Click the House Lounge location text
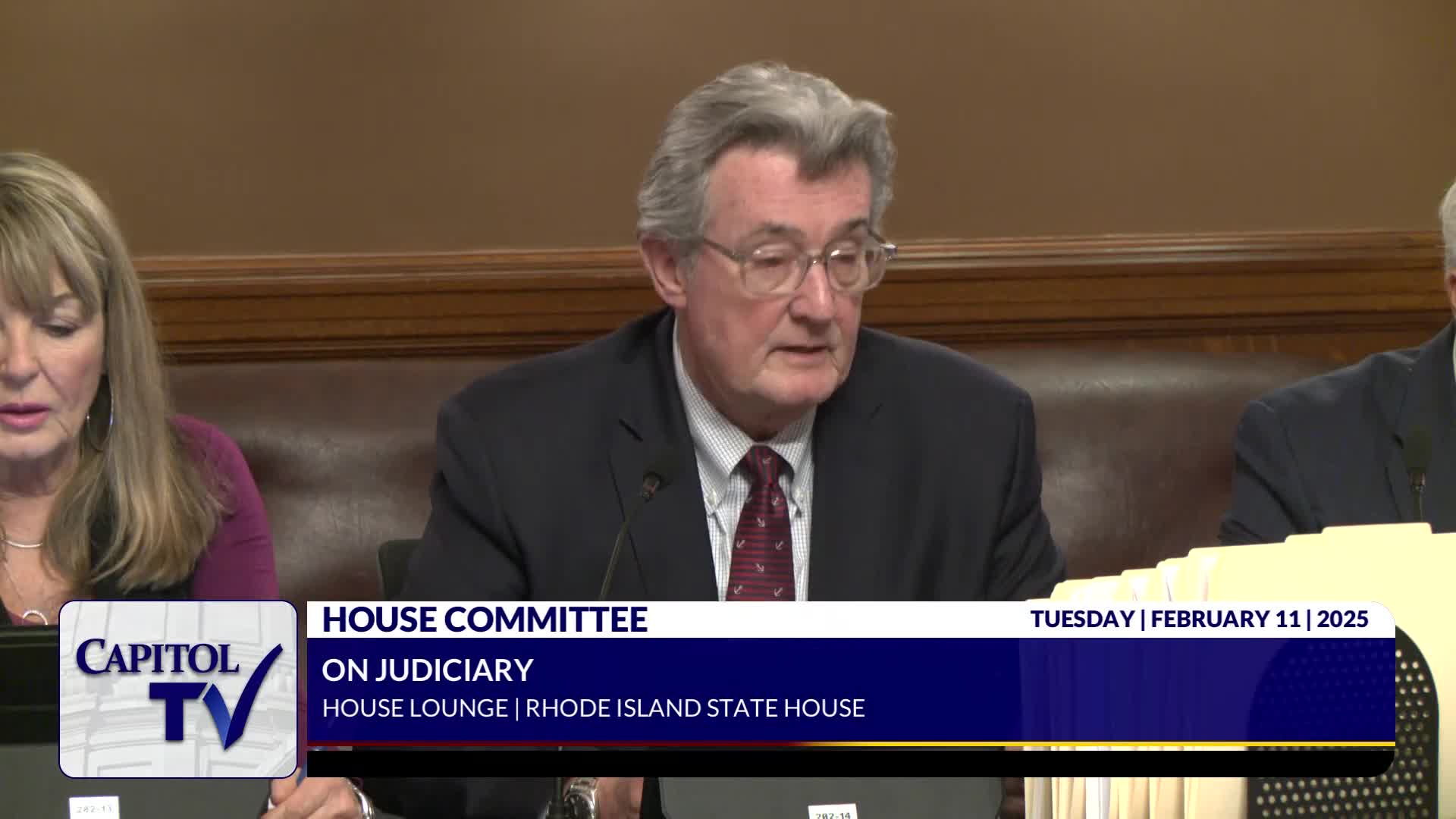The height and width of the screenshot is (819, 1456). (x=415, y=708)
